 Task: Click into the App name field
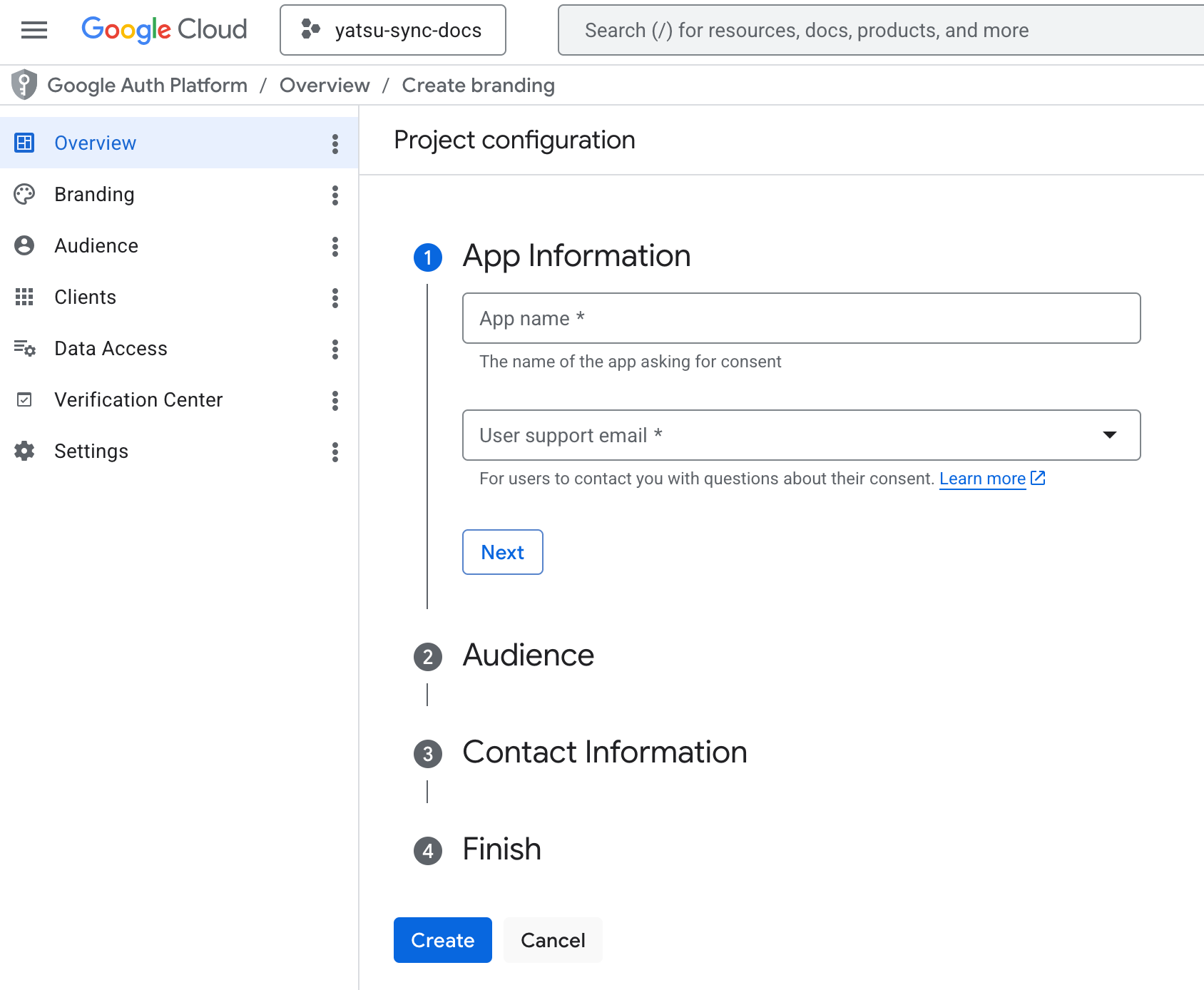[801, 318]
